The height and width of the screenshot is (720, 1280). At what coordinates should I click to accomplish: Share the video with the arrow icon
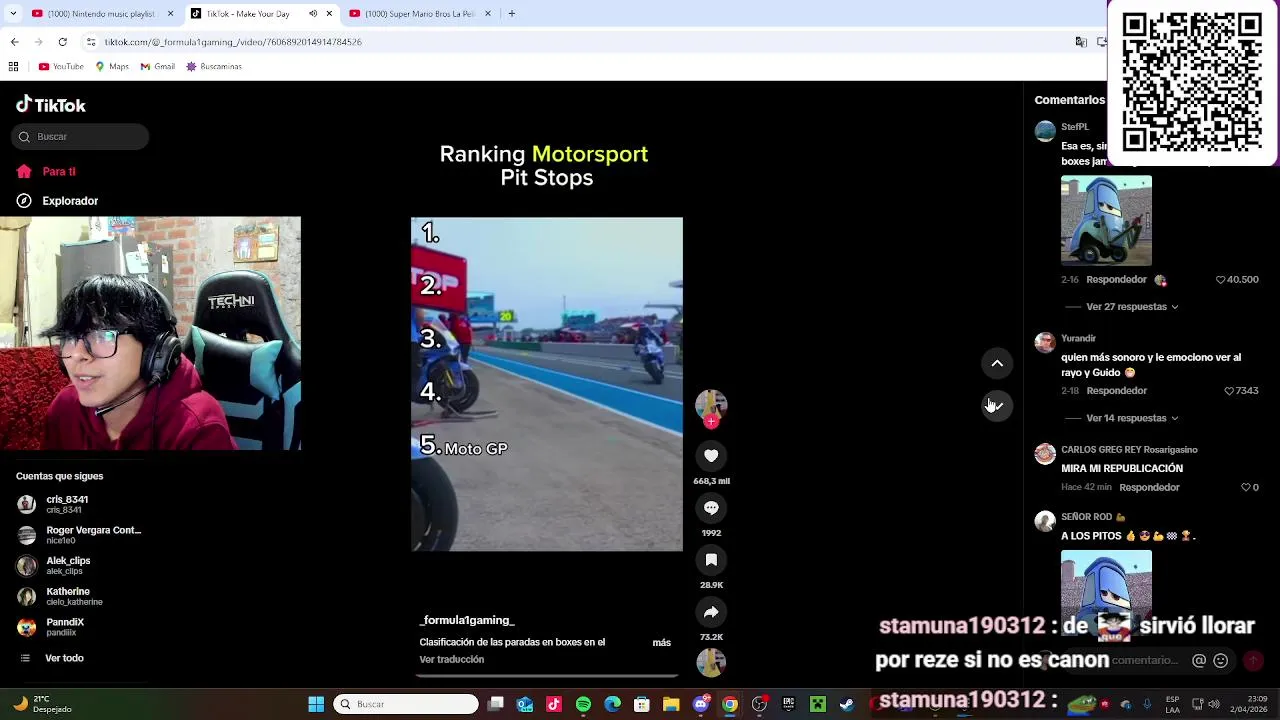(711, 612)
